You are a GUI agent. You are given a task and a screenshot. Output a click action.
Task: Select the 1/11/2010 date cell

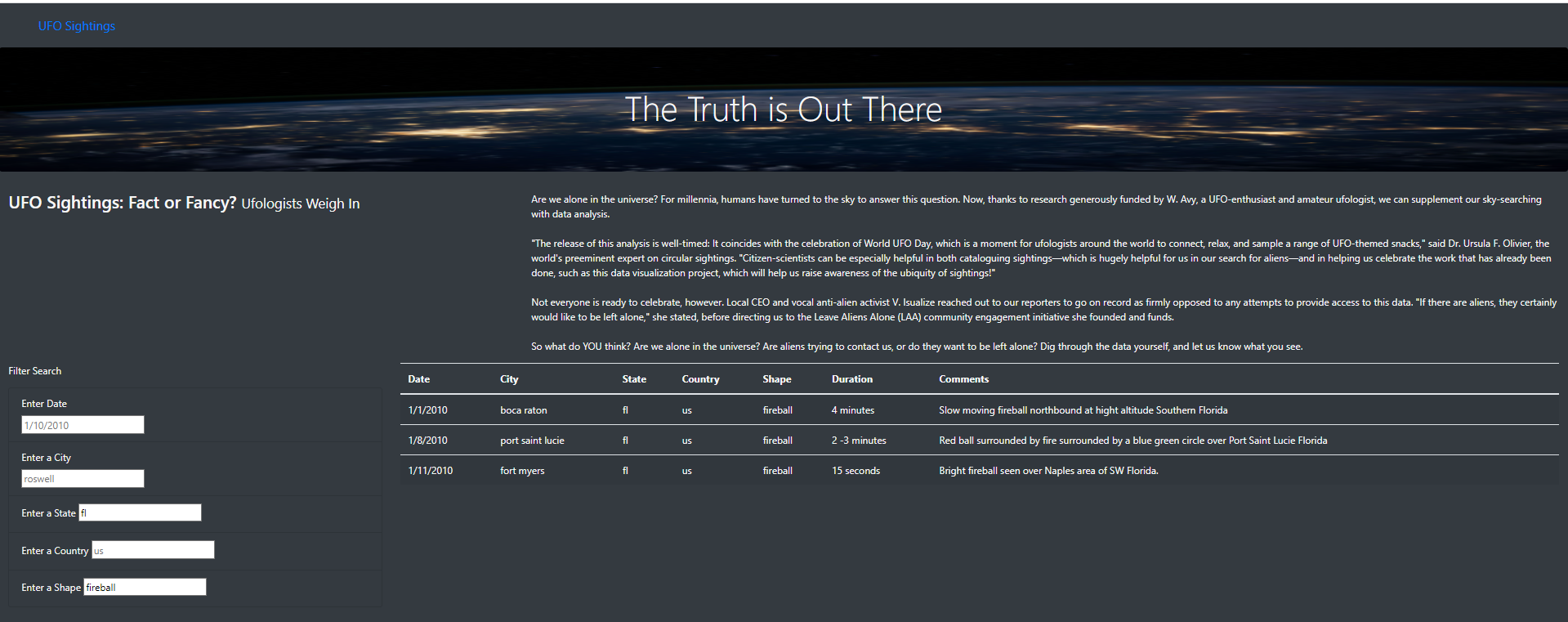[430, 471]
